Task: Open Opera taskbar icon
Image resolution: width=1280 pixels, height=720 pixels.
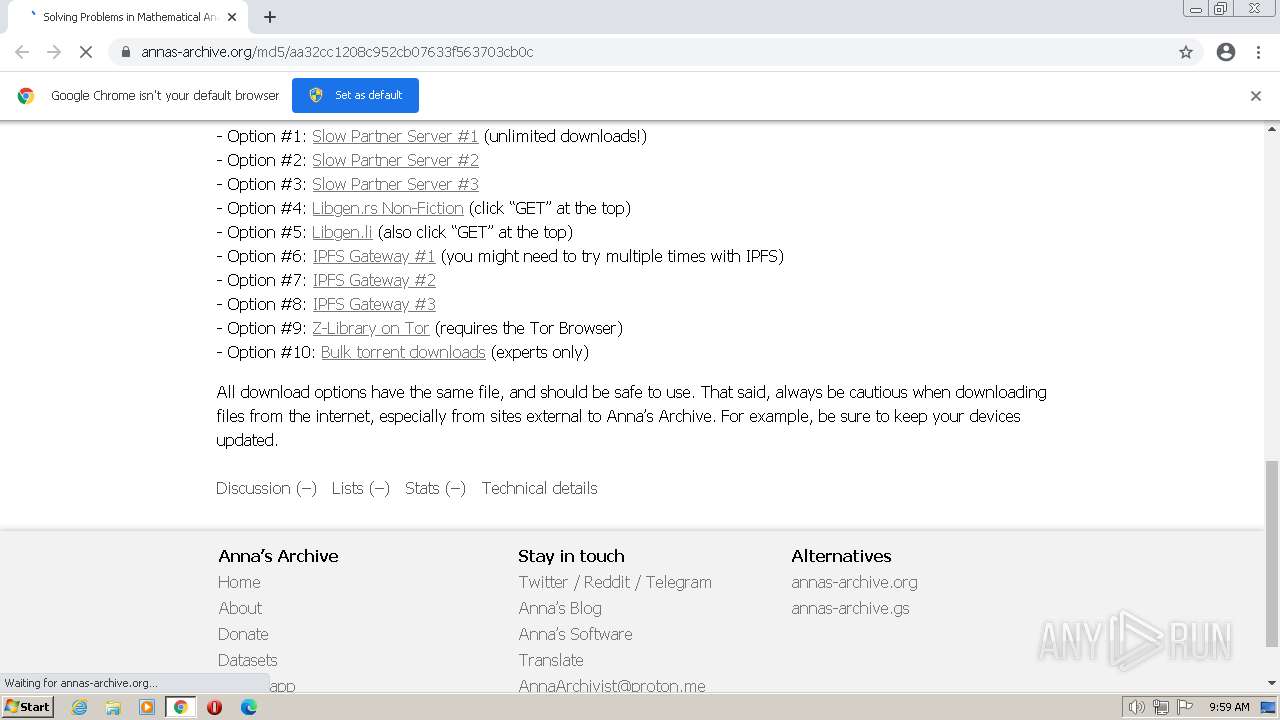Action: click(x=214, y=707)
